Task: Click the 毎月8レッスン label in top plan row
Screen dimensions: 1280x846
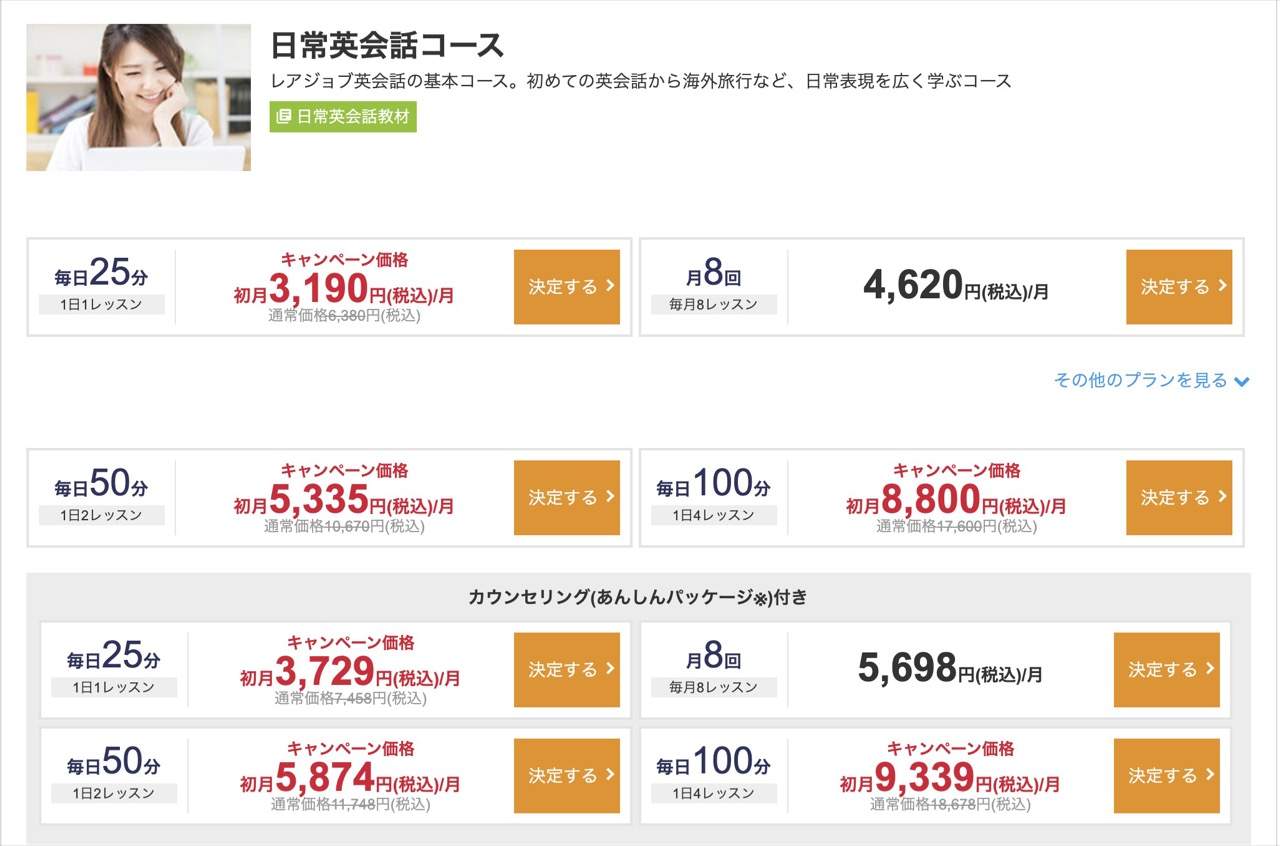Action: pos(713,304)
